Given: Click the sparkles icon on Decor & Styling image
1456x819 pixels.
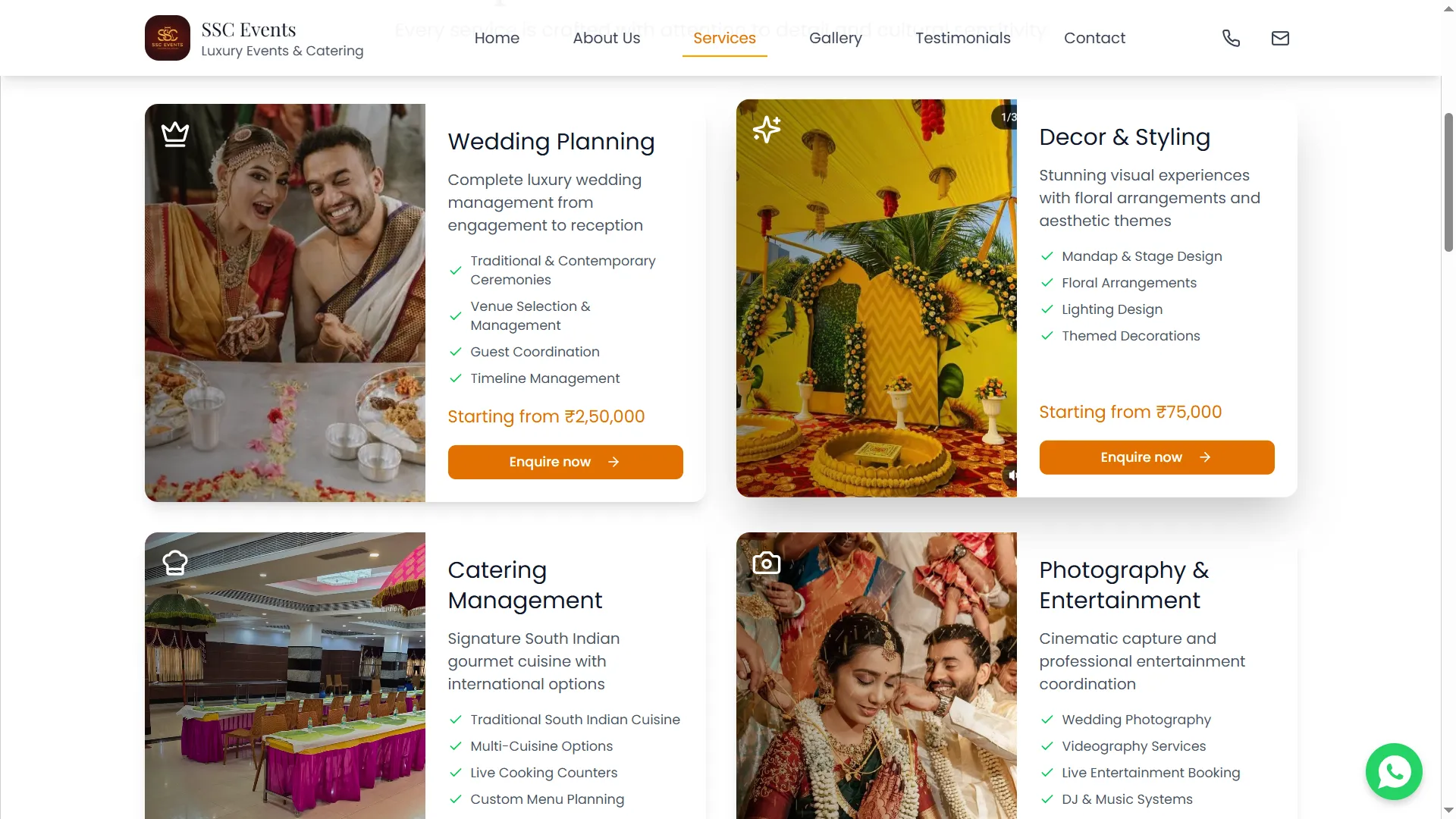Looking at the screenshot, I should coord(767,130).
